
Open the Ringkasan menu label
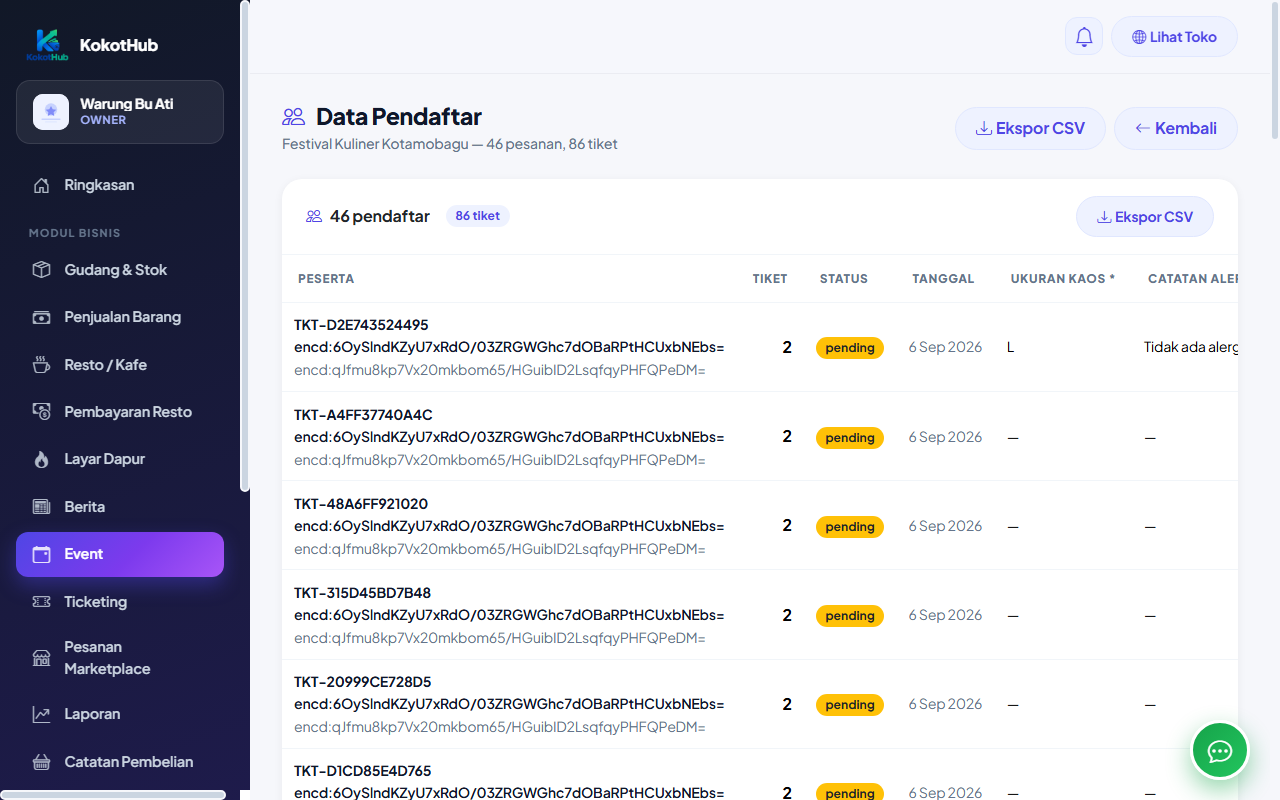[x=99, y=185]
